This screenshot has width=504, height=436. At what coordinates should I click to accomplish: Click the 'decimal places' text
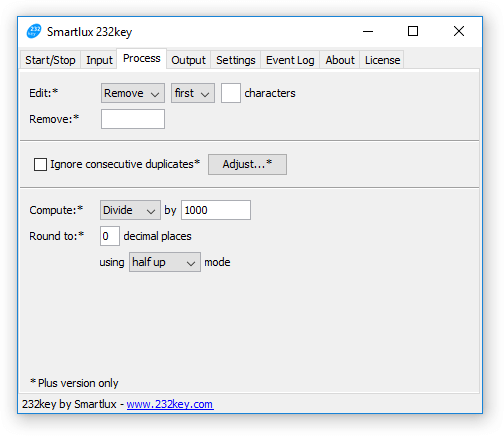tap(157, 236)
